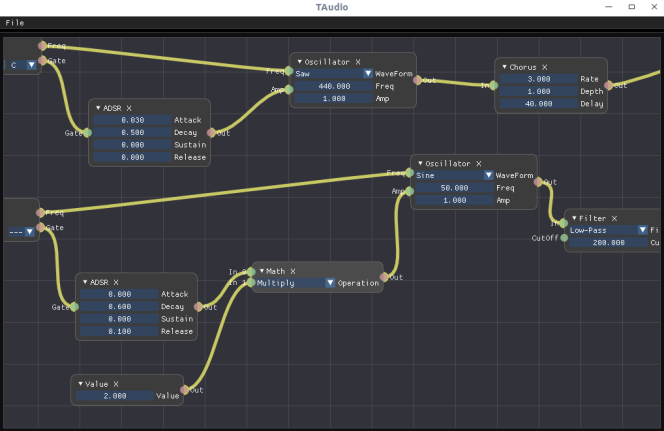Collapse the Math node

point(262,271)
